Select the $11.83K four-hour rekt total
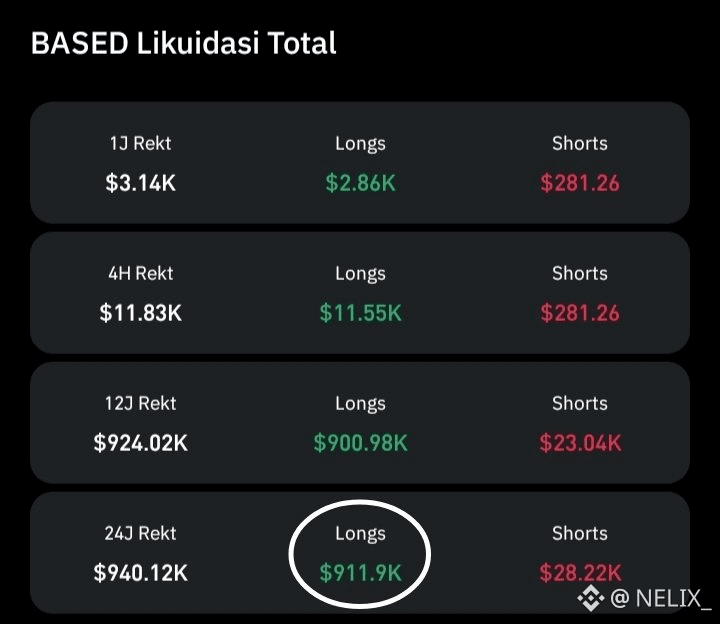This screenshot has width=720, height=624. [x=141, y=313]
